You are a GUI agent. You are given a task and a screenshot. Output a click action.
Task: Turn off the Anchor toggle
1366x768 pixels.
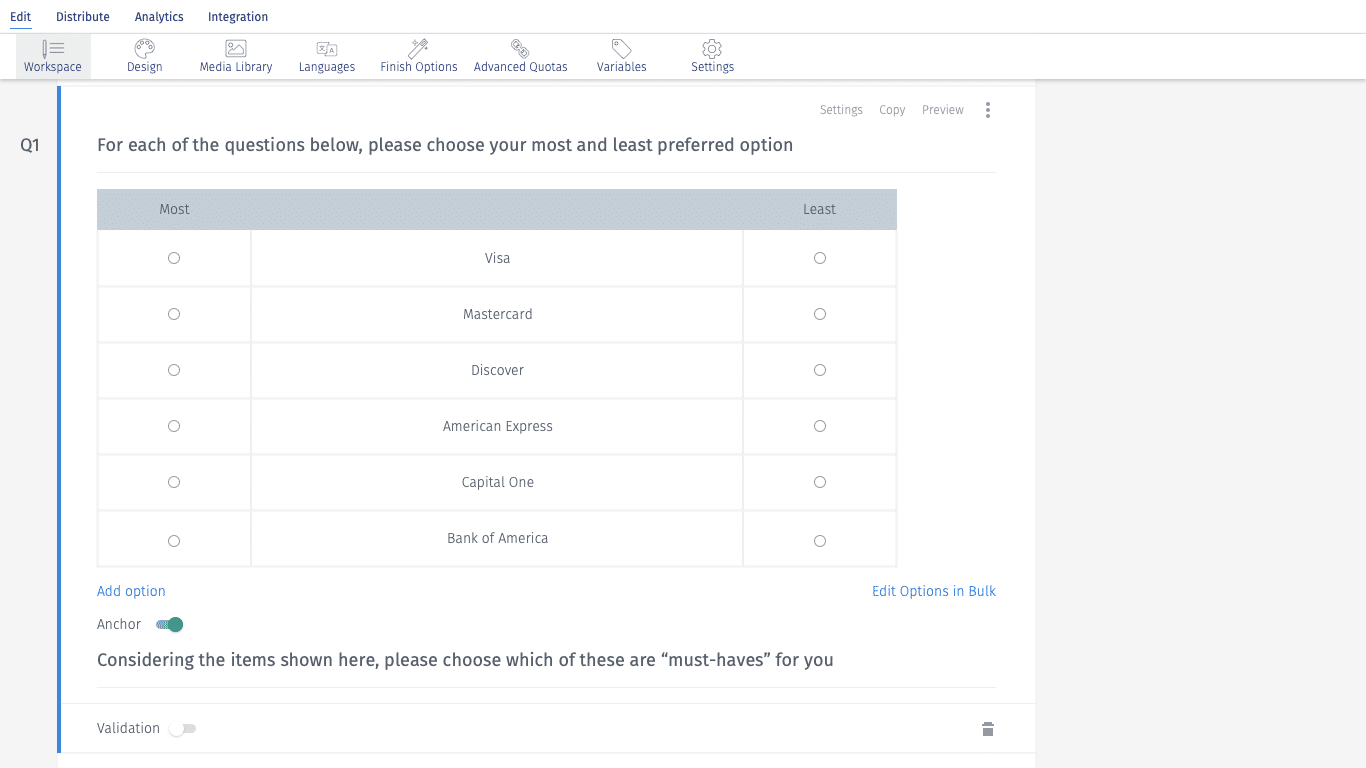pyautogui.click(x=170, y=625)
